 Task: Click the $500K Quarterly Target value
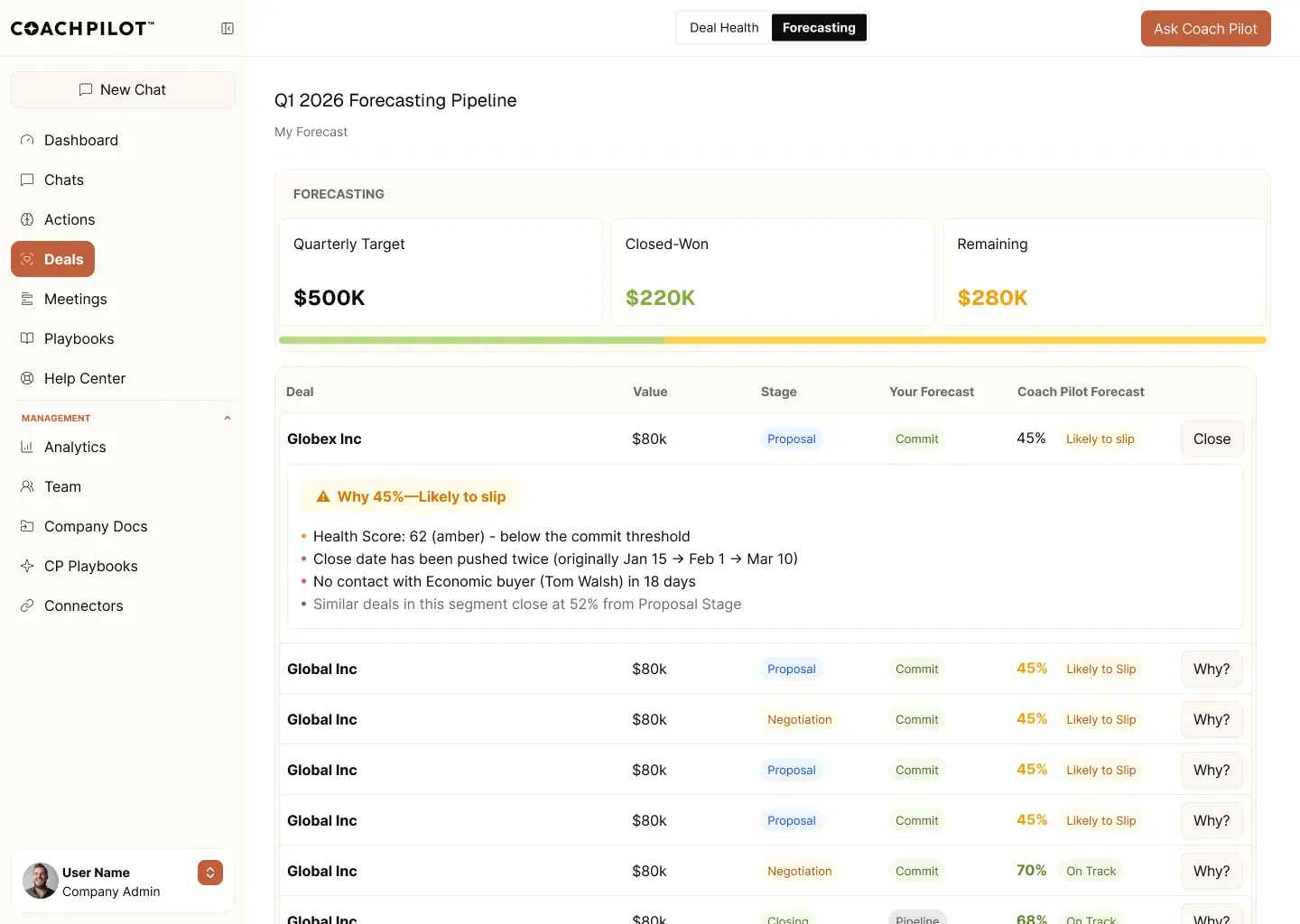coord(330,298)
